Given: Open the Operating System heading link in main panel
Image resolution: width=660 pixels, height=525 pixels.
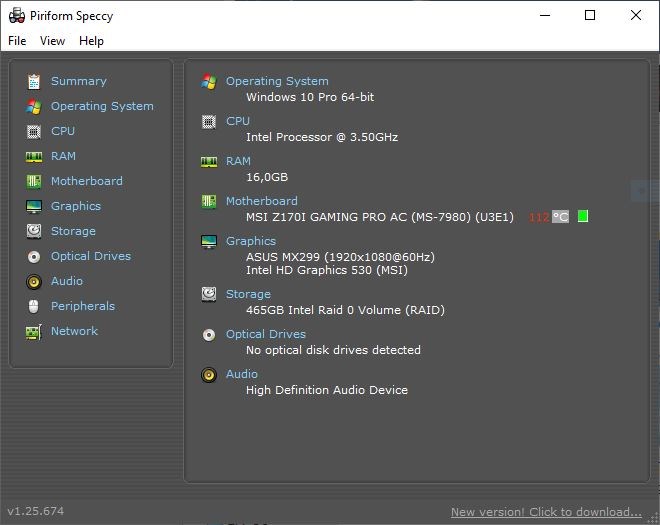Looking at the screenshot, I should 277,81.
